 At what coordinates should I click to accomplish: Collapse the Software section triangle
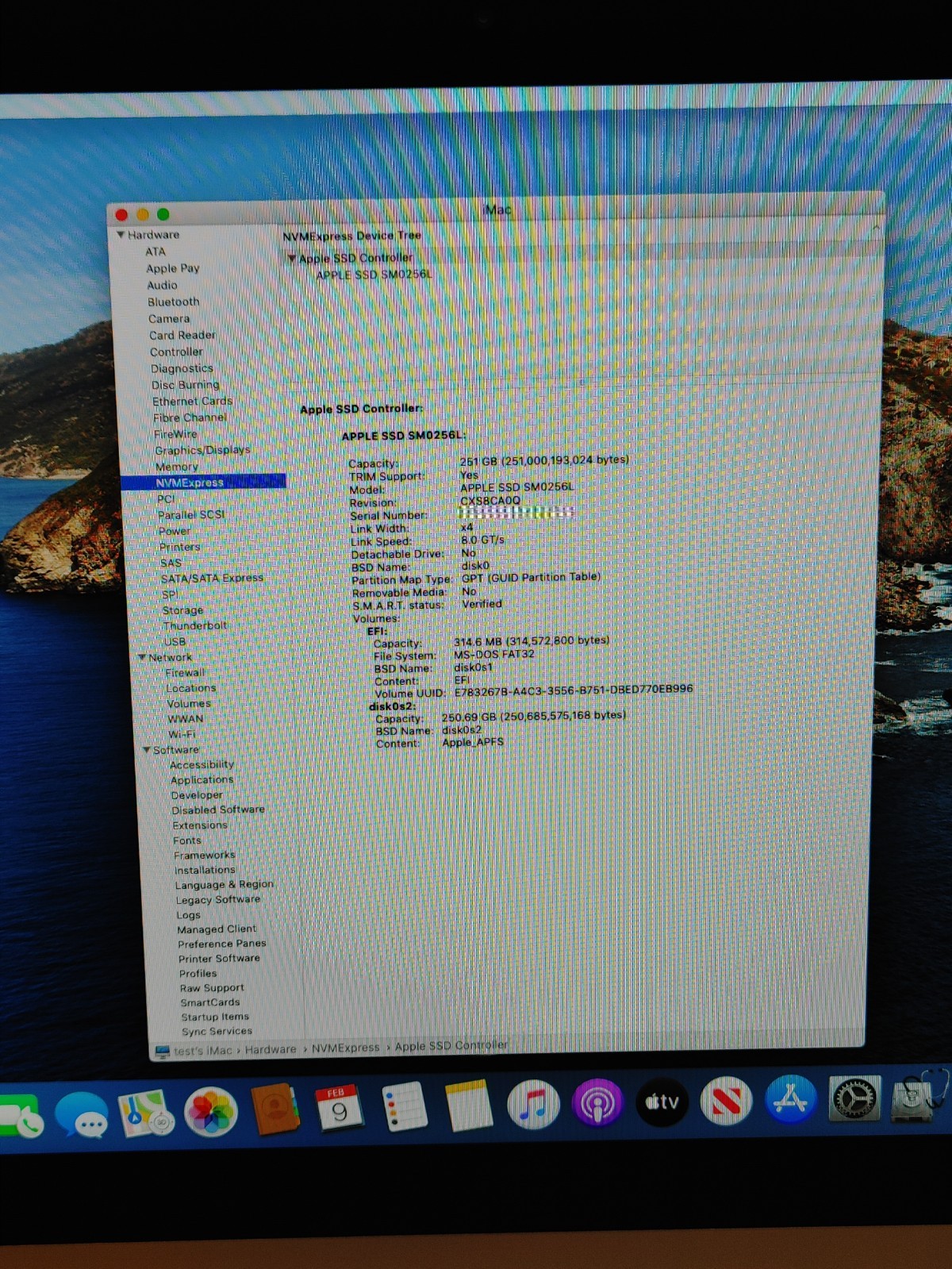pyautogui.click(x=147, y=750)
